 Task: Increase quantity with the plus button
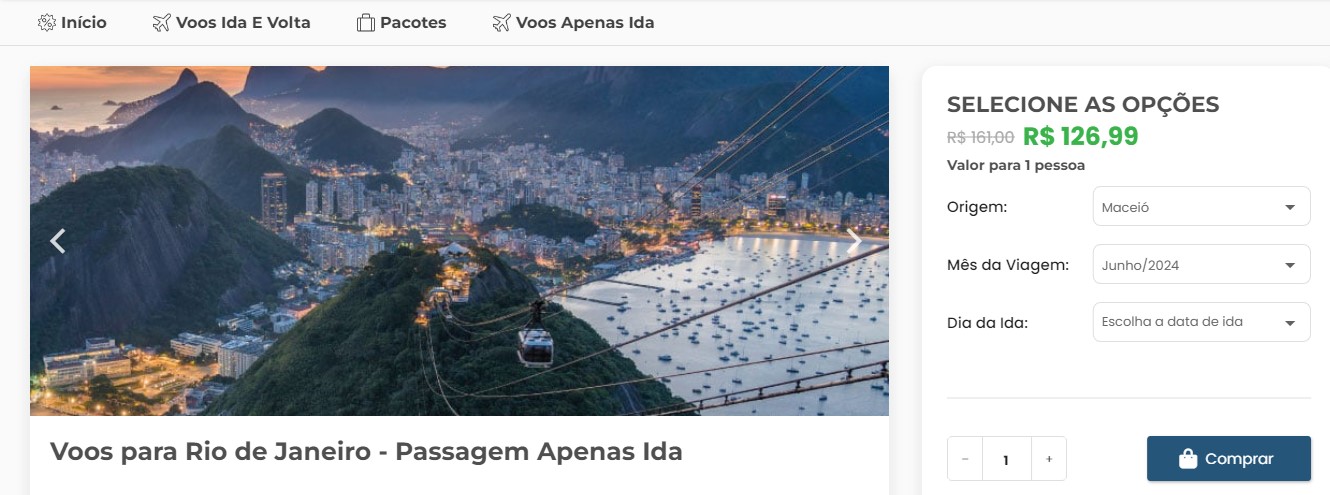(x=1049, y=459)
